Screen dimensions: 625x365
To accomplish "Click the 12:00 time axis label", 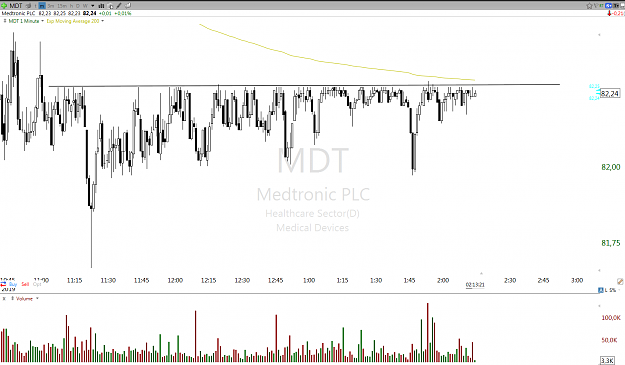I will coord(175,280).
